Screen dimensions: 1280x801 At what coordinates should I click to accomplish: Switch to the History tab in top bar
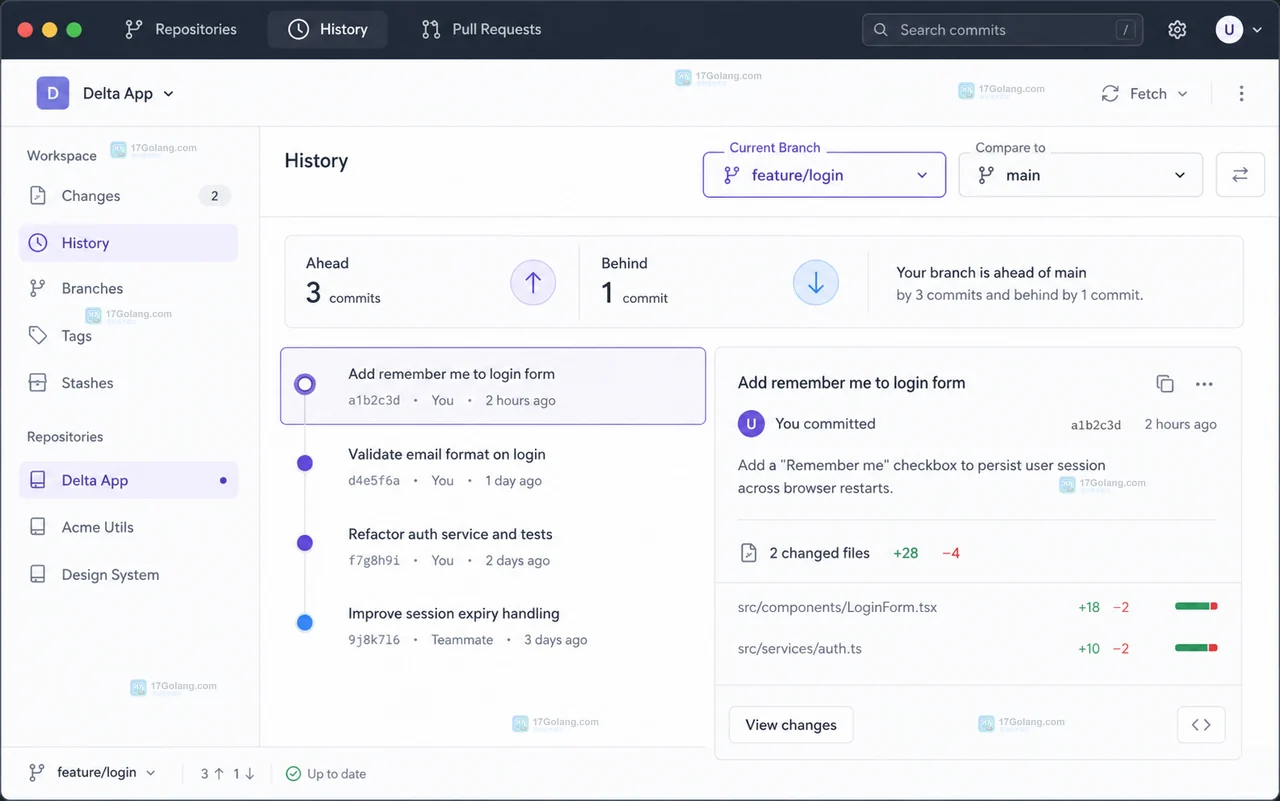[327, 29]
